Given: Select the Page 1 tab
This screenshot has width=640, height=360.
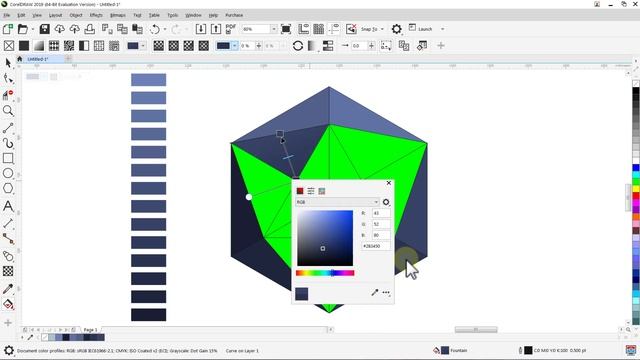Looking at the screenshot, I should click(90, 330).
